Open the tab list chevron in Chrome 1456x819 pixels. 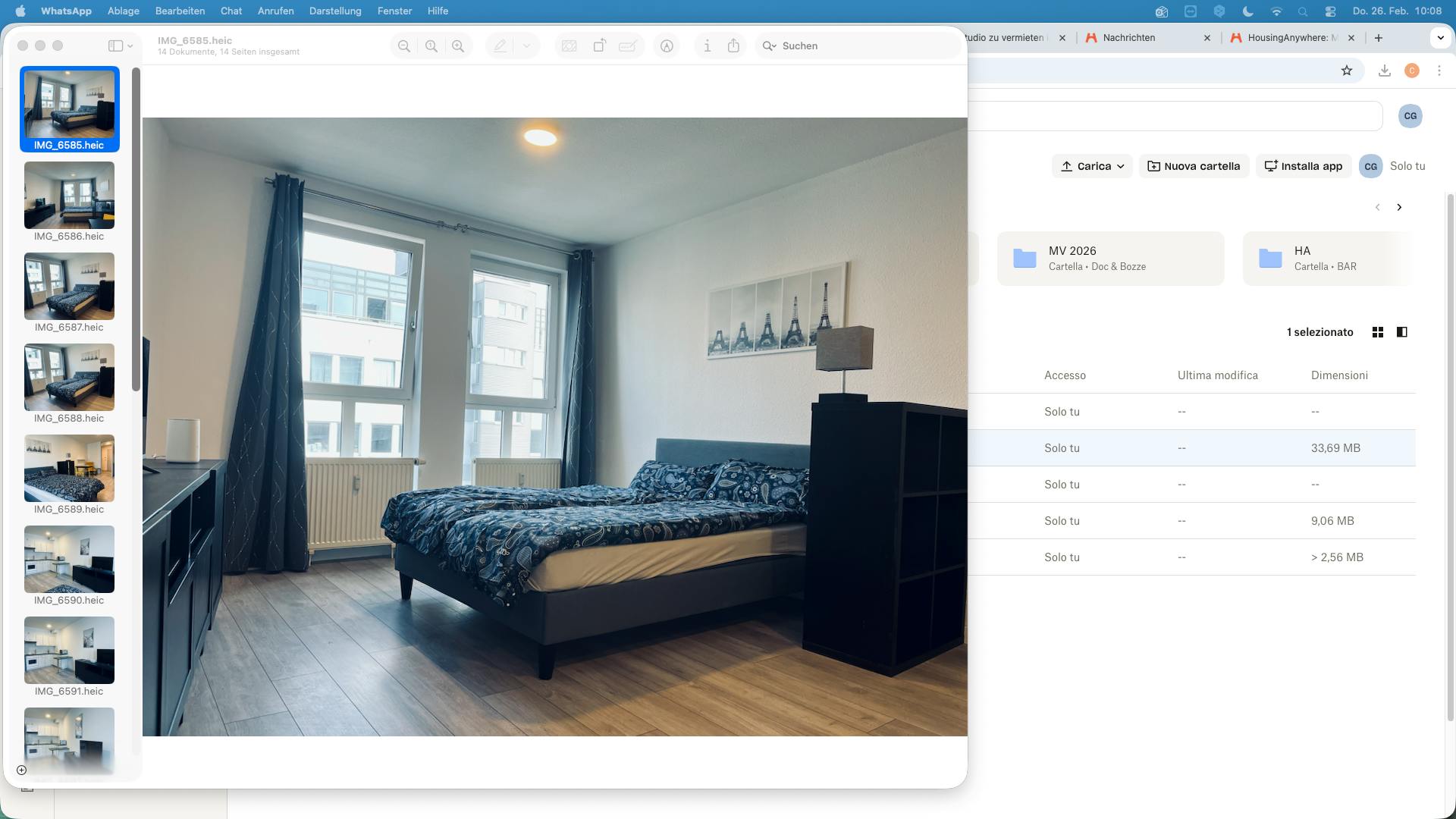1439,37
